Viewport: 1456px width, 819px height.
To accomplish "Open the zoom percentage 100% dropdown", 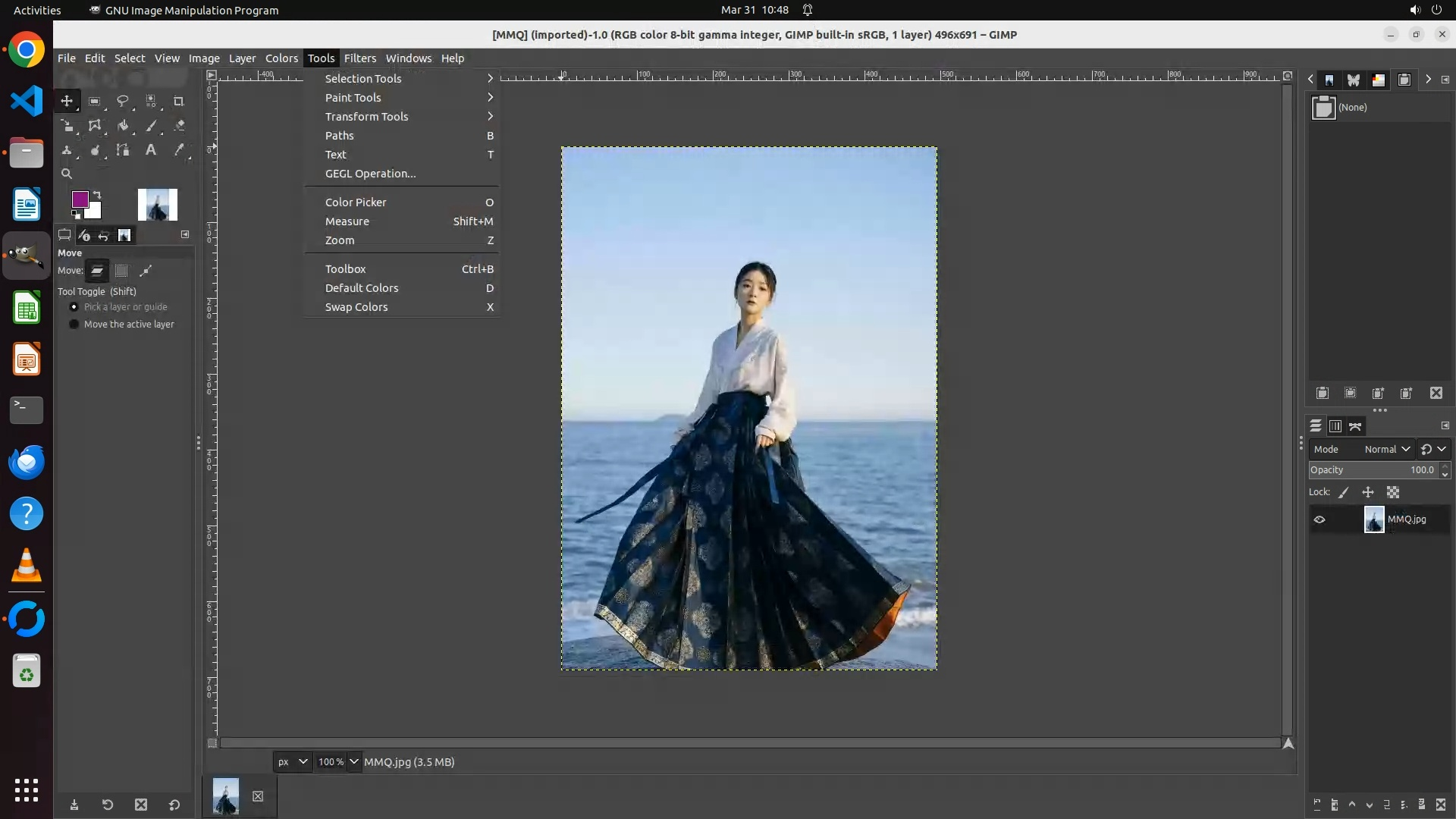I will coord(353,761).
